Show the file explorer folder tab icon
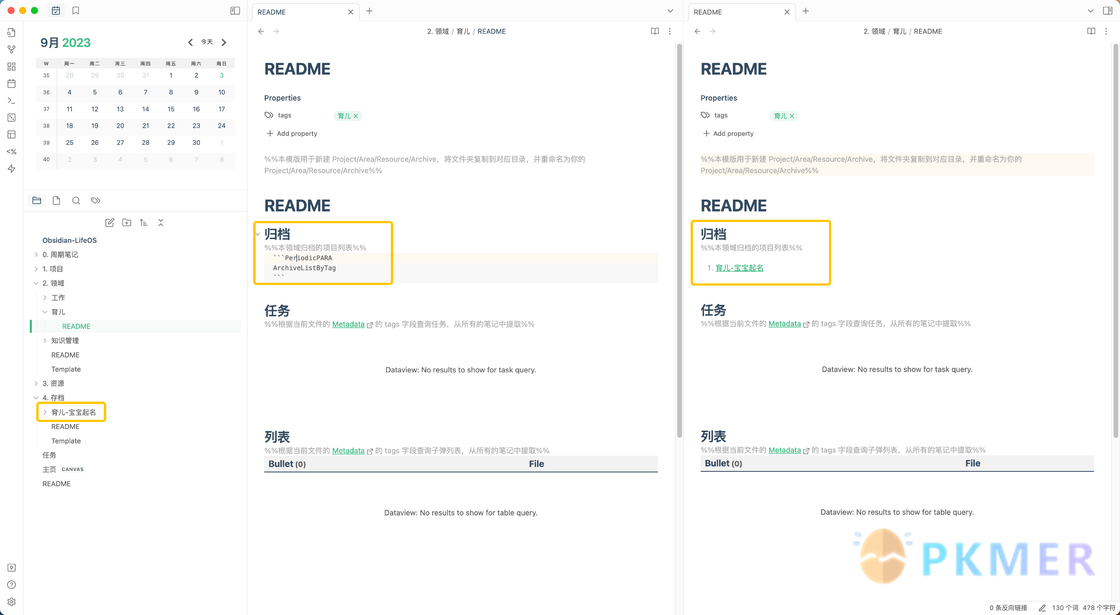The width and height of the screenshot is (1120, 615). coord(37,201)
